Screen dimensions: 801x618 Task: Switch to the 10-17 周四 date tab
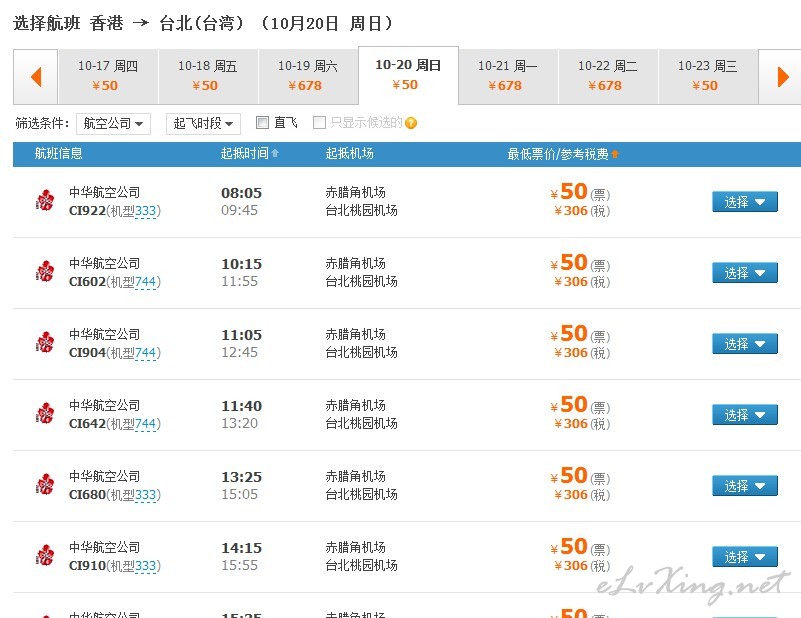coord(108,77)
